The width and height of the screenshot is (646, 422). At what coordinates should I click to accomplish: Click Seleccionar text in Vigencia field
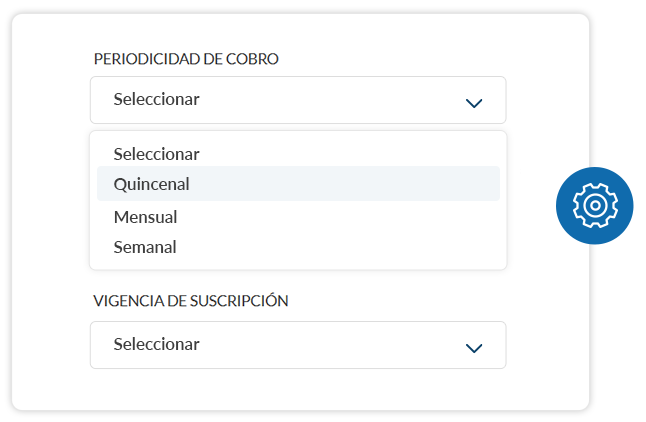157,345
